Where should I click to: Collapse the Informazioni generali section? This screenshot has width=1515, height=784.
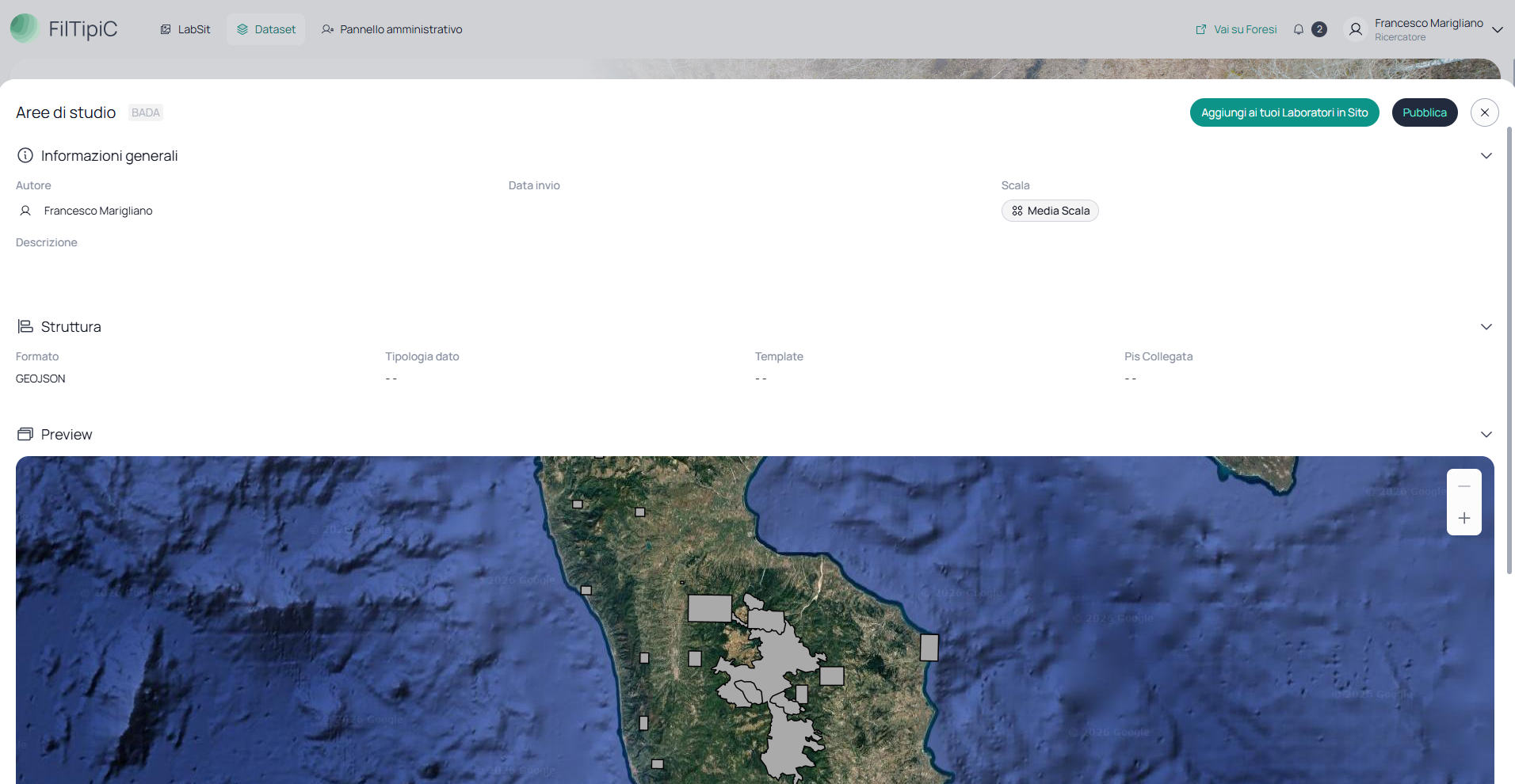[x=1486, y=155]
